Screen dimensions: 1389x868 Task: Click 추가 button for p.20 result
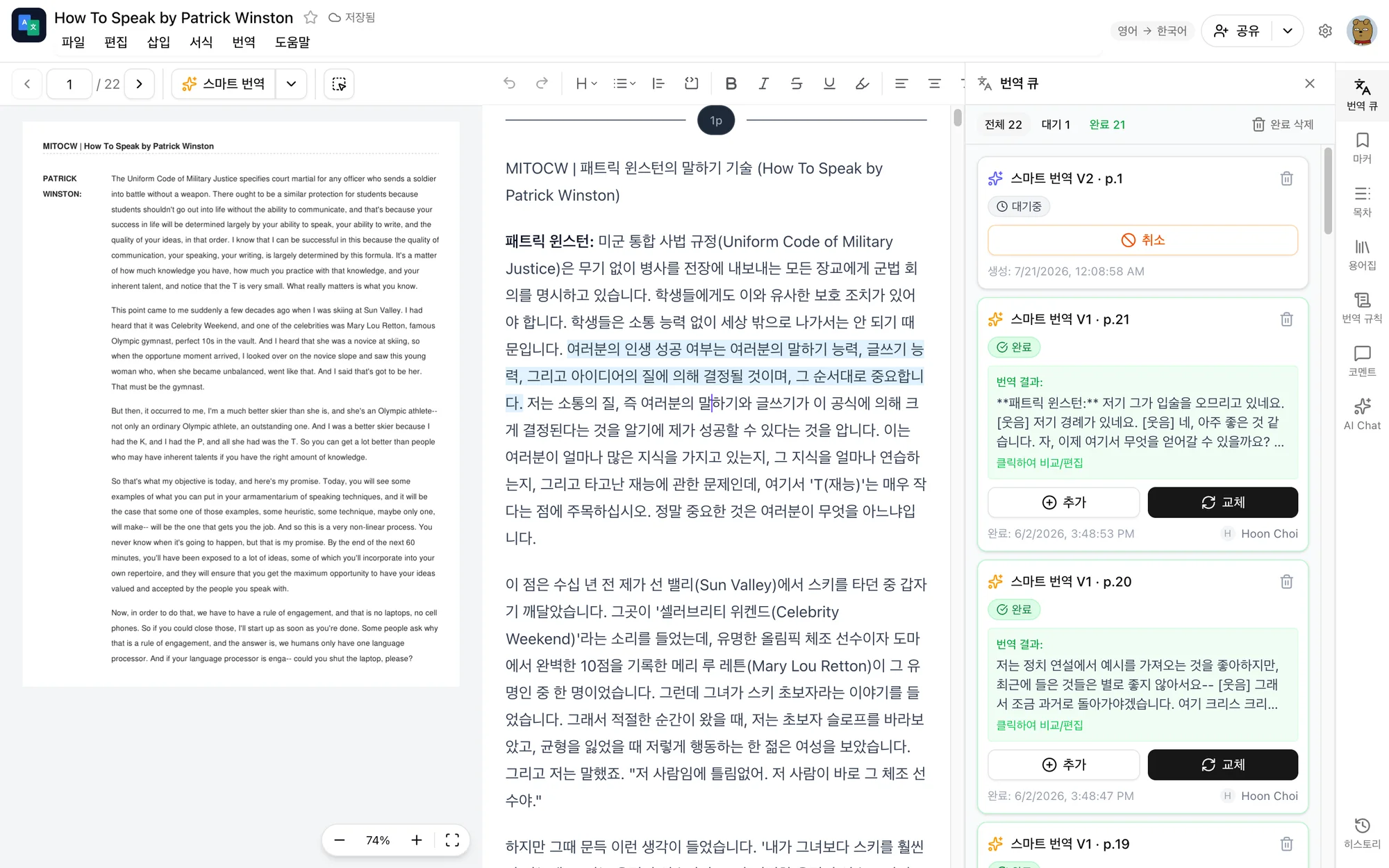1064,765
